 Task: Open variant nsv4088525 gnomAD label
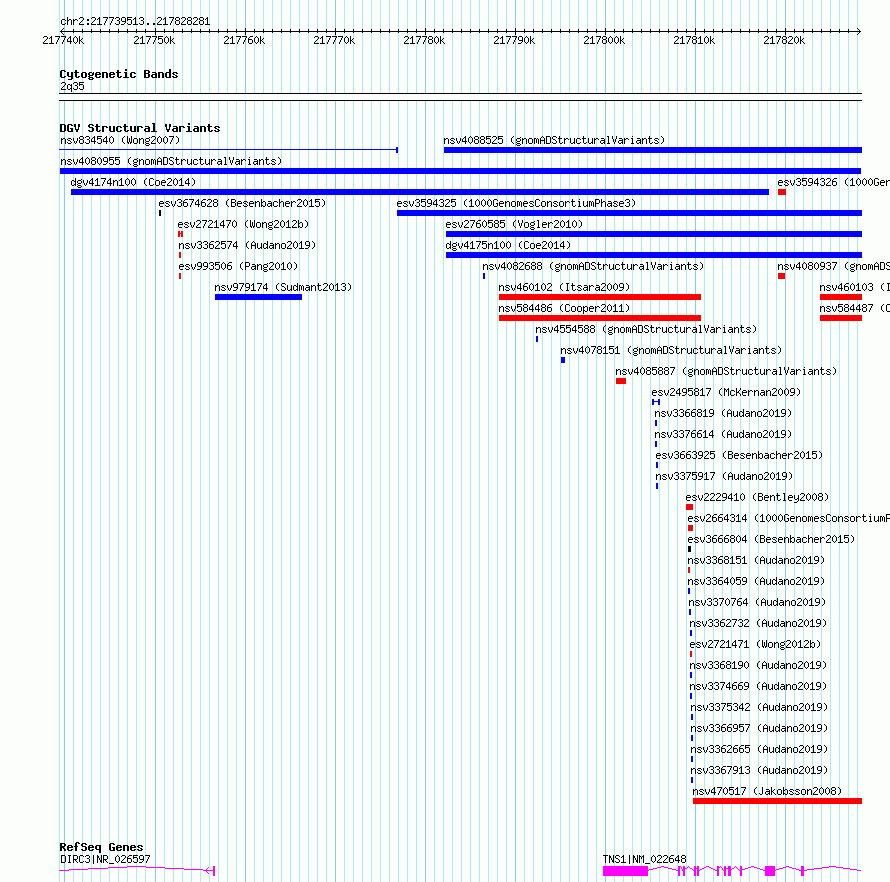[554, 140]
